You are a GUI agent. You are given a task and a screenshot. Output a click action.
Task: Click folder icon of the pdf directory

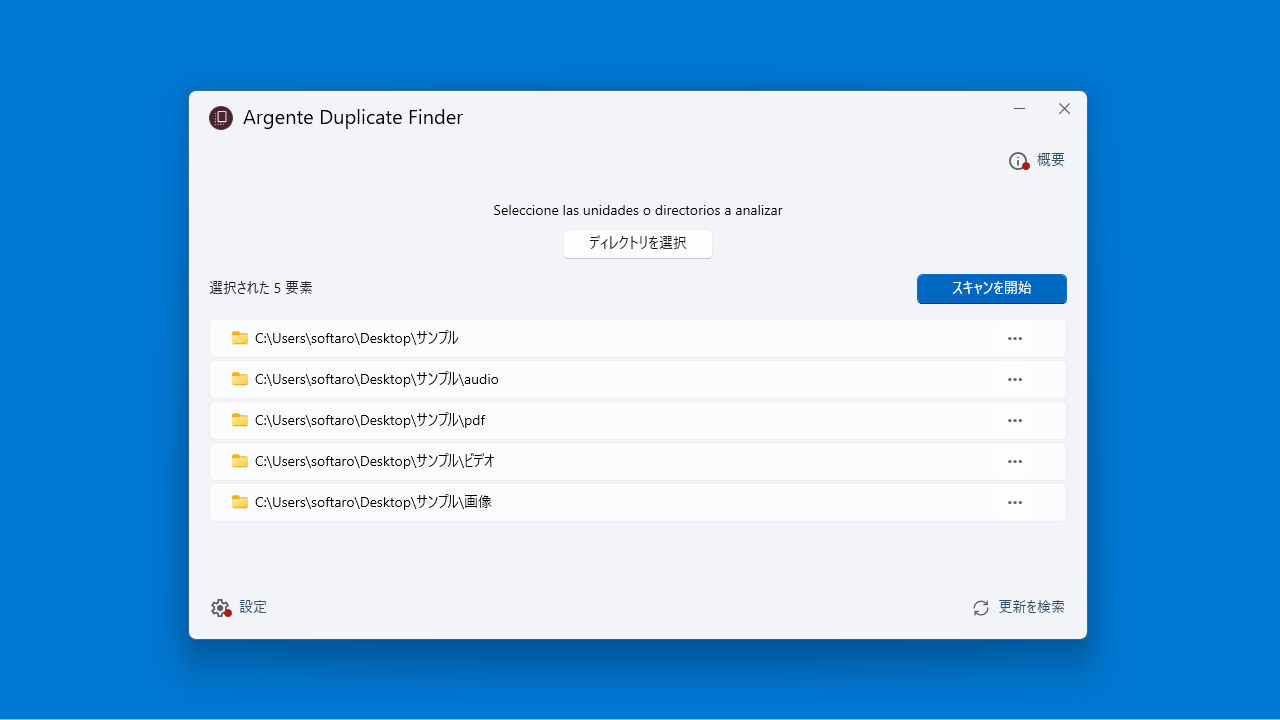point(240,420)
